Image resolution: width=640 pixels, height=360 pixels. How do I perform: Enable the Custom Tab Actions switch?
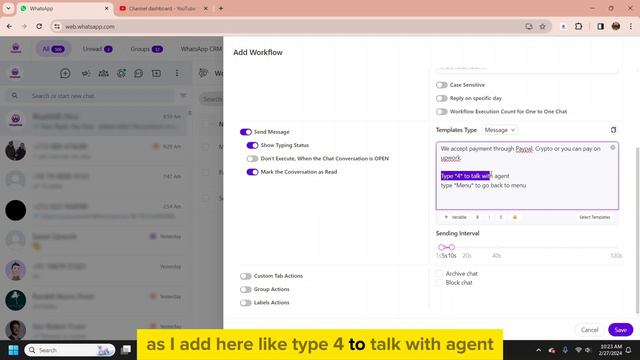pyautogui.click(x=246, y=276)
